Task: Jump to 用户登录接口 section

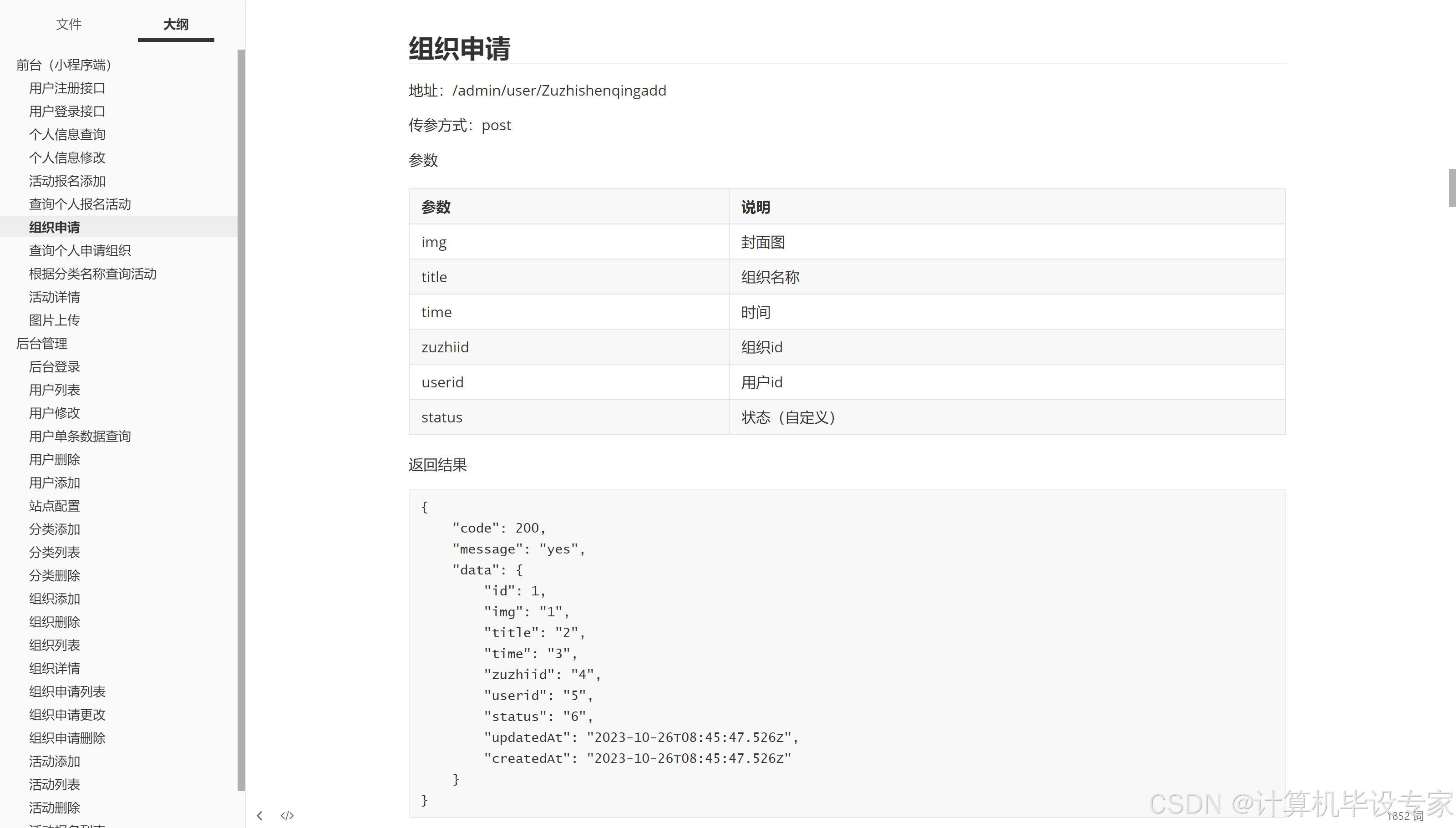Action: 67,112
